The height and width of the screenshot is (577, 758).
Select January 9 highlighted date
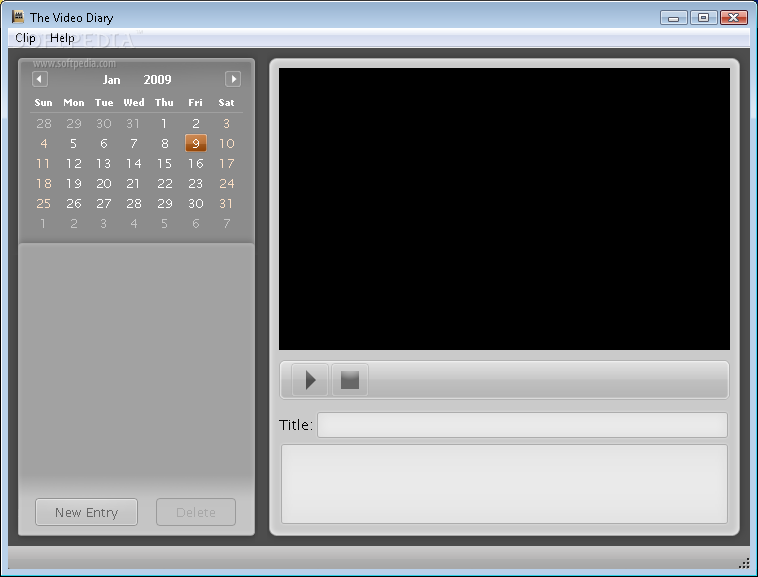pyautogui.click(x=196, y=143)
